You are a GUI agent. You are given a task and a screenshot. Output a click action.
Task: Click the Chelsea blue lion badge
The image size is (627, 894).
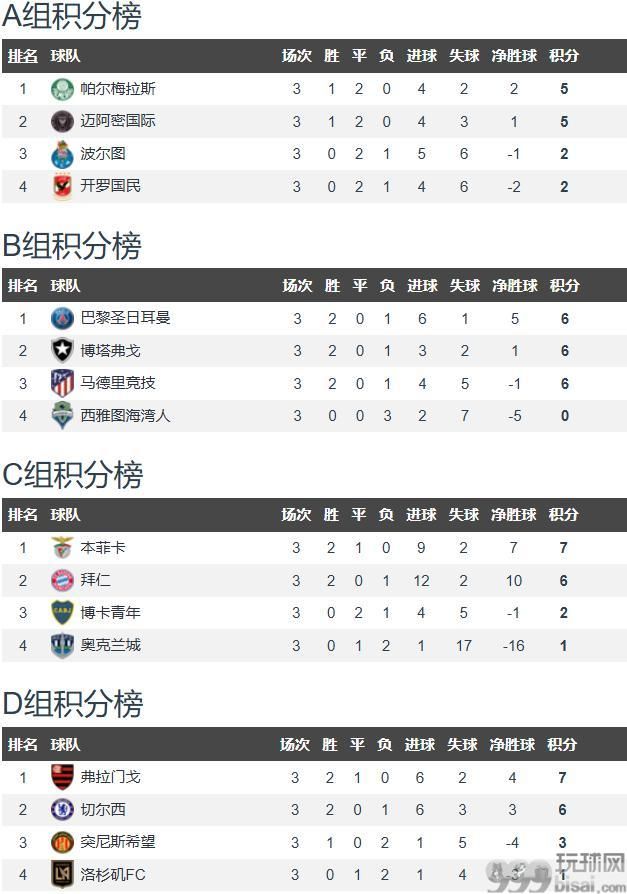coord(62,810)
